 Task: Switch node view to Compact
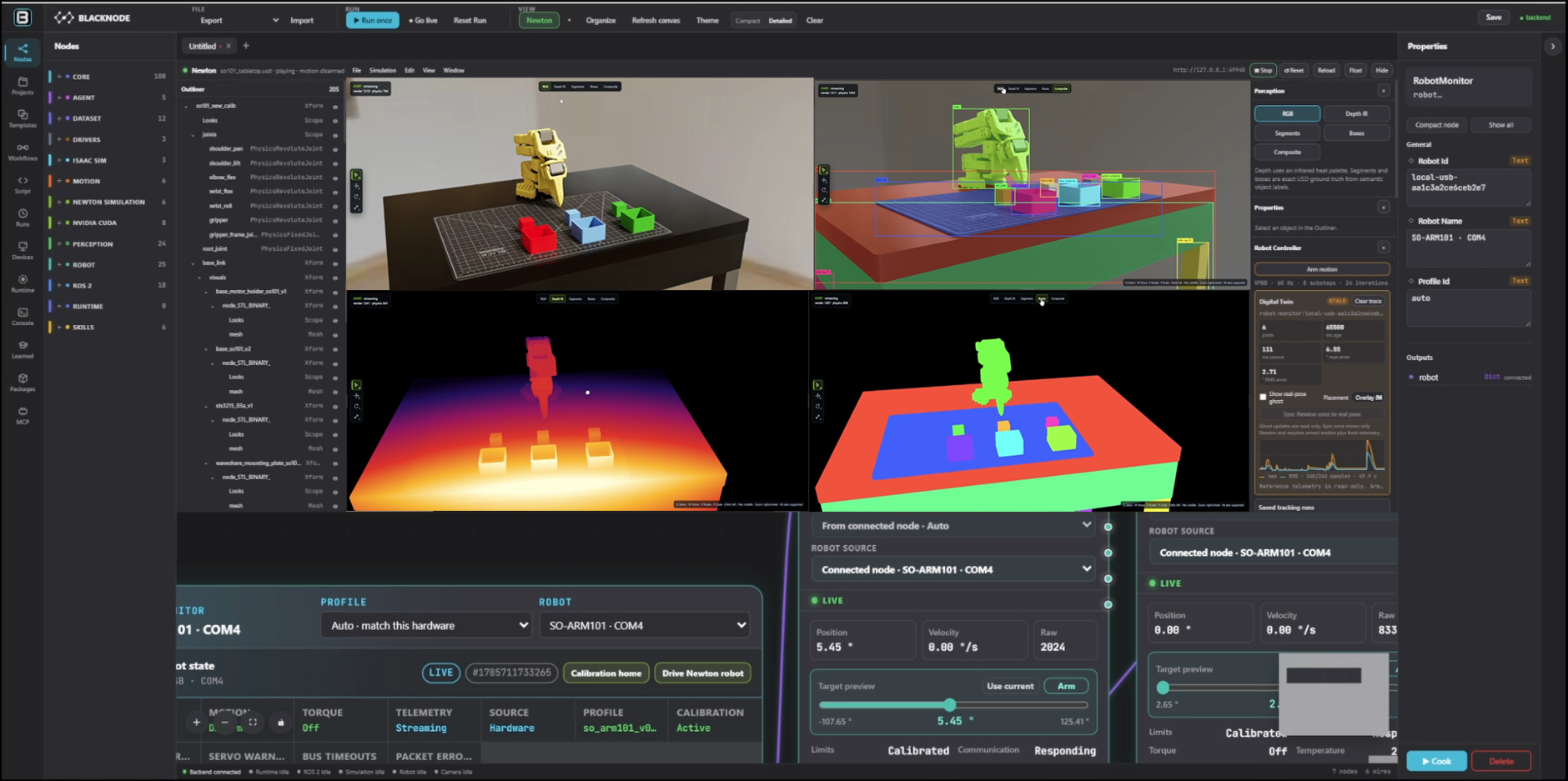(747, 20)
